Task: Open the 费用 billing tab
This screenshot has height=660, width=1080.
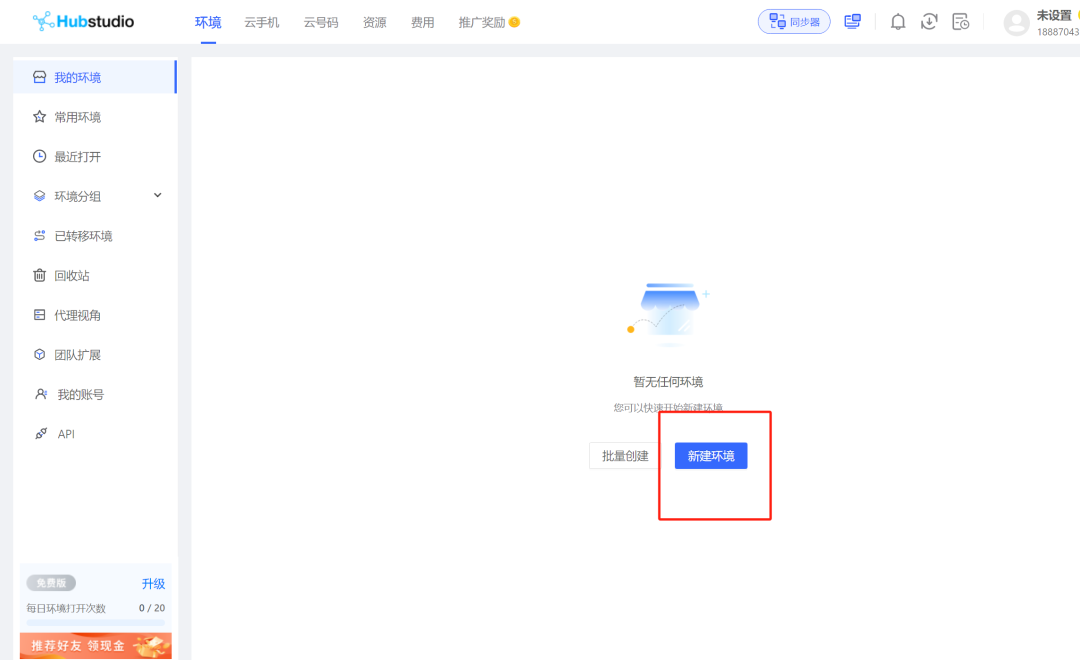Action: (422, 21)
